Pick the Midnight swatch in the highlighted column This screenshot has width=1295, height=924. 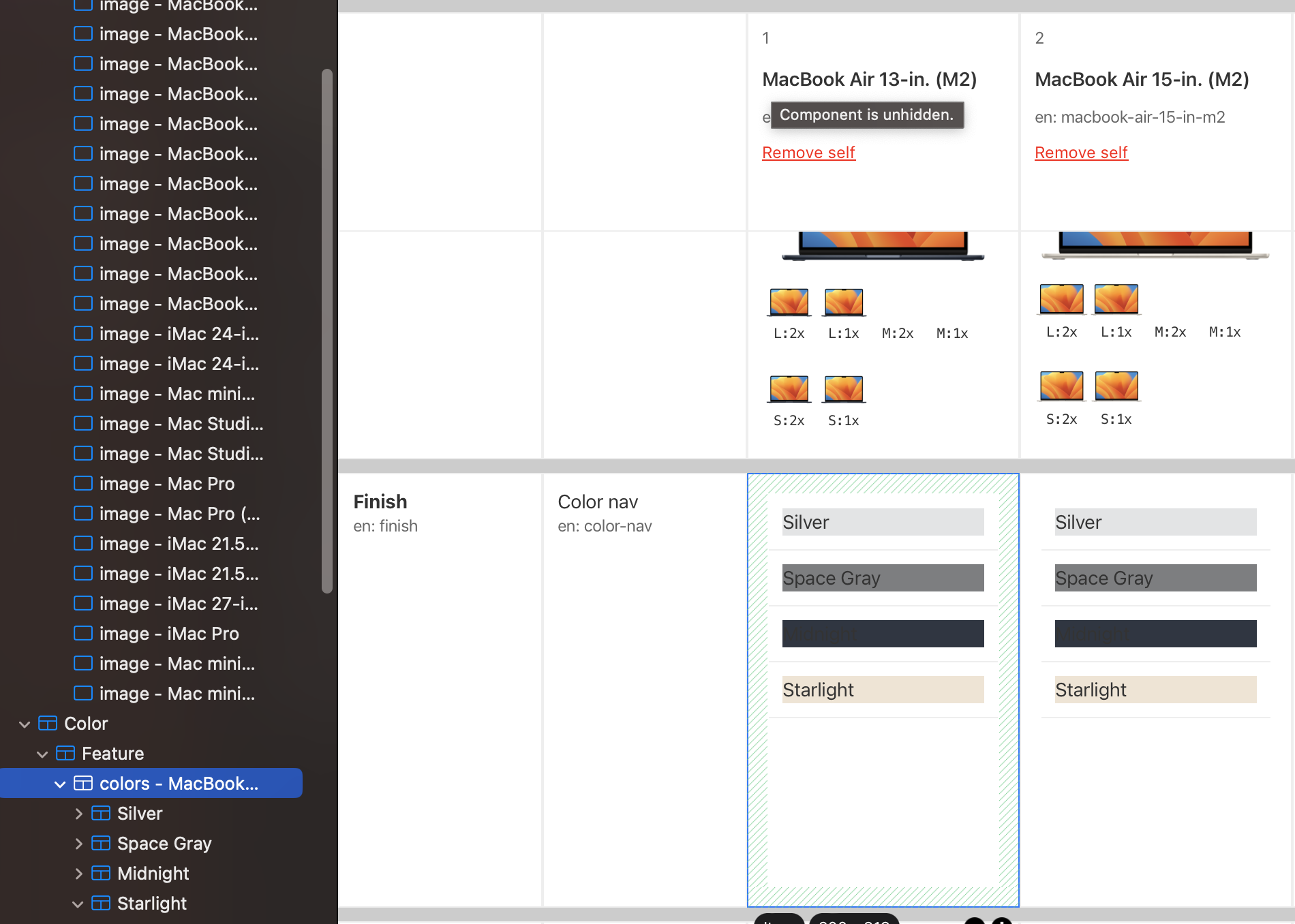883,634
